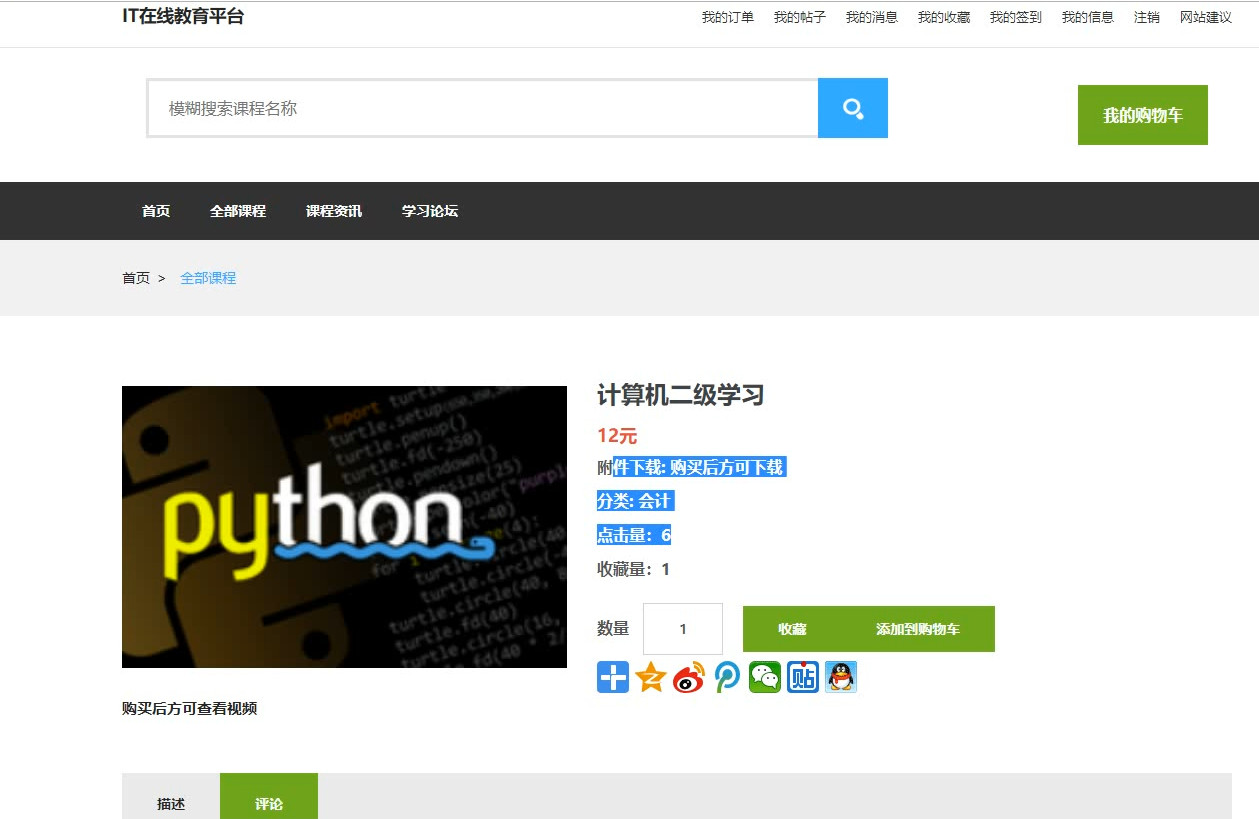Go to 首页 in the navigation bar
This screenshot has width=1259, height=819.
point(156,211)
